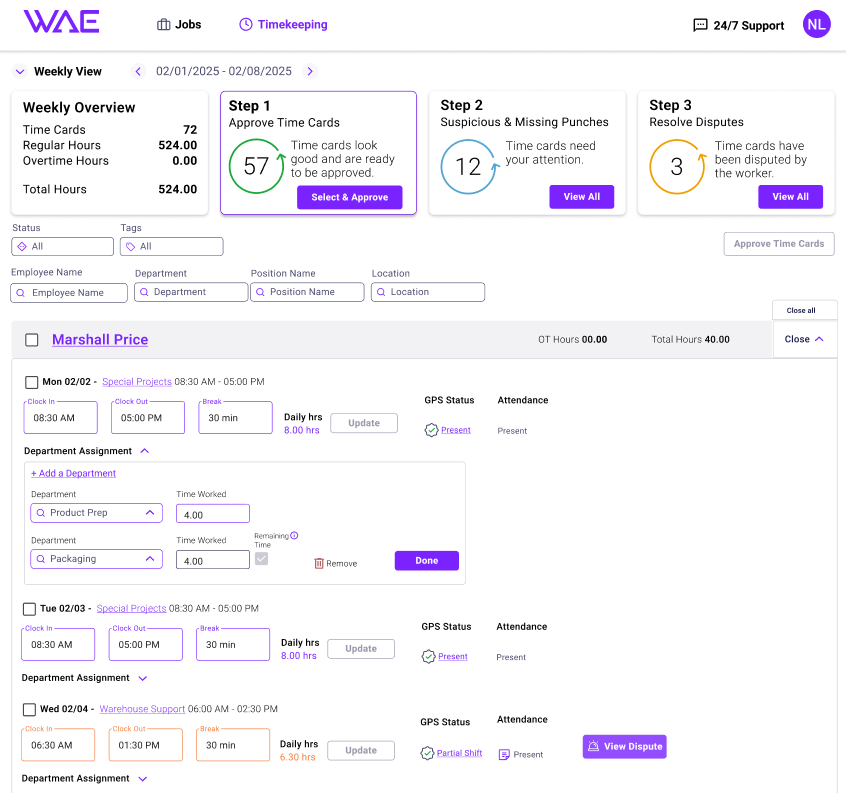The image size is (846, 793).
Task: Switch to the Timekeeping tab
Action: pos(283,25)
